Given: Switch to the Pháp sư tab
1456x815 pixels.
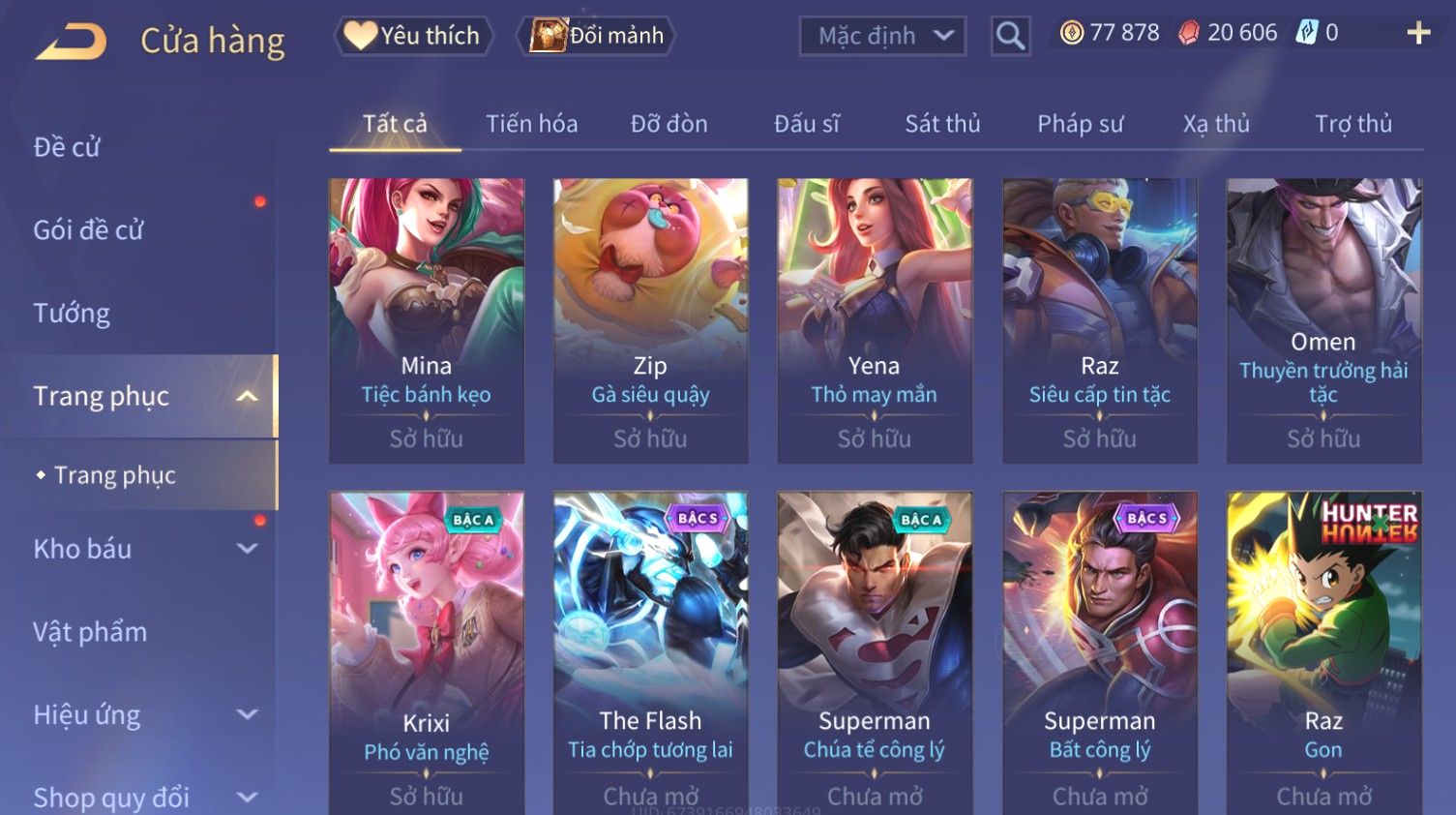Looking at the screenshot, I should click(1080, 124).
